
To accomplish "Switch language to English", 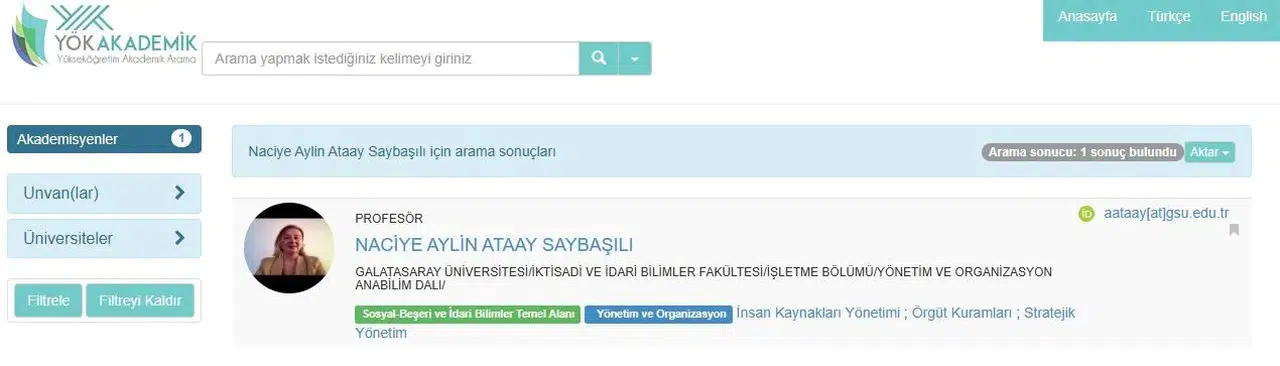I will point(1243,17).
